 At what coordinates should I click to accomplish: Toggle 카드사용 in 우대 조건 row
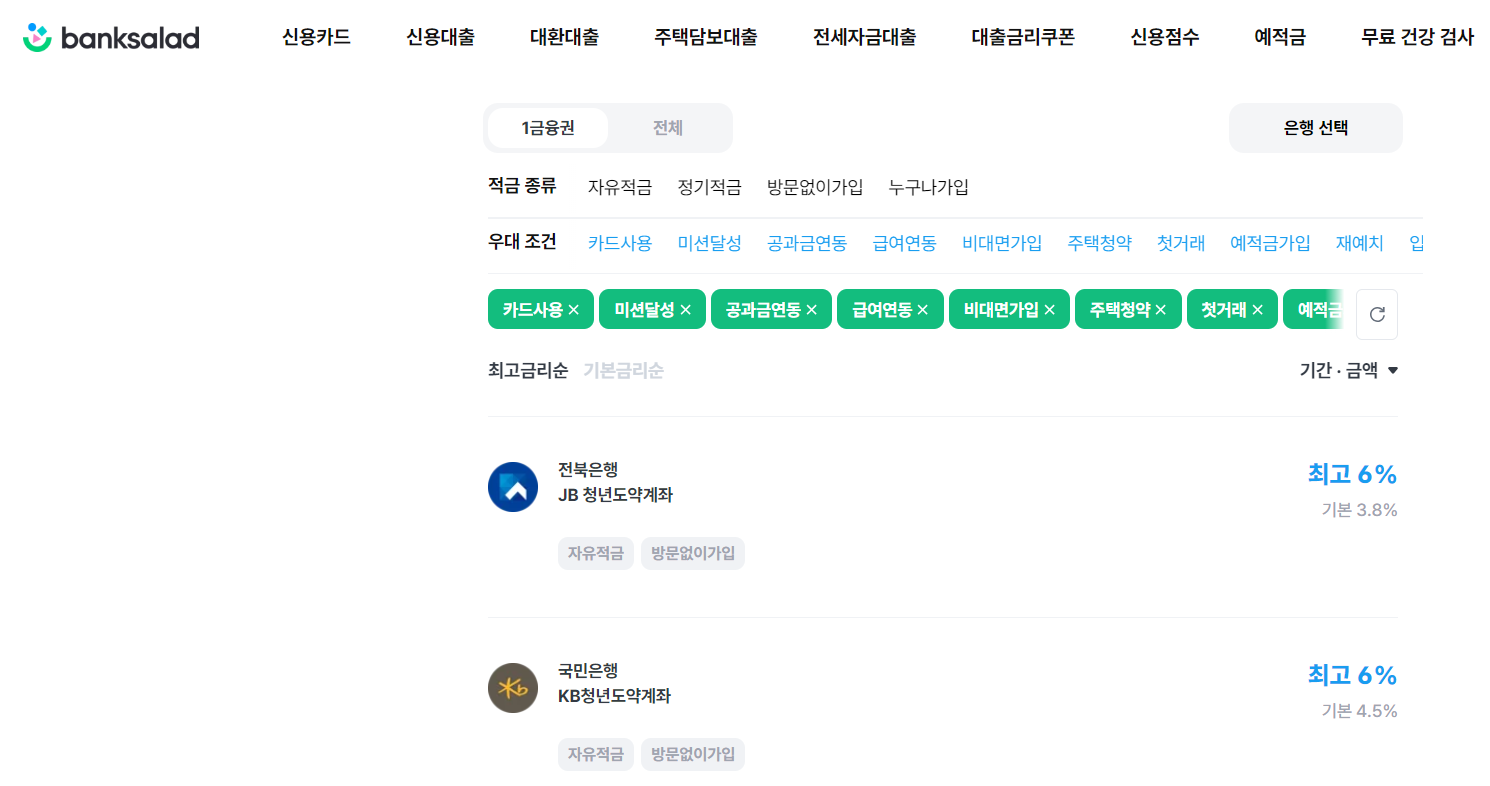pyautogui.click(x=620, y=243)
